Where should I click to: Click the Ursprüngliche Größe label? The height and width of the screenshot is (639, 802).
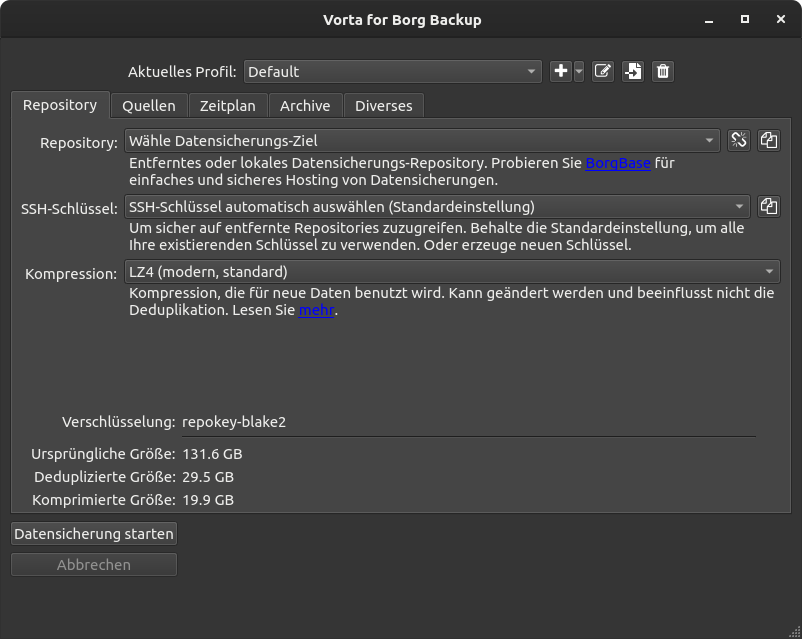(103, 454)
